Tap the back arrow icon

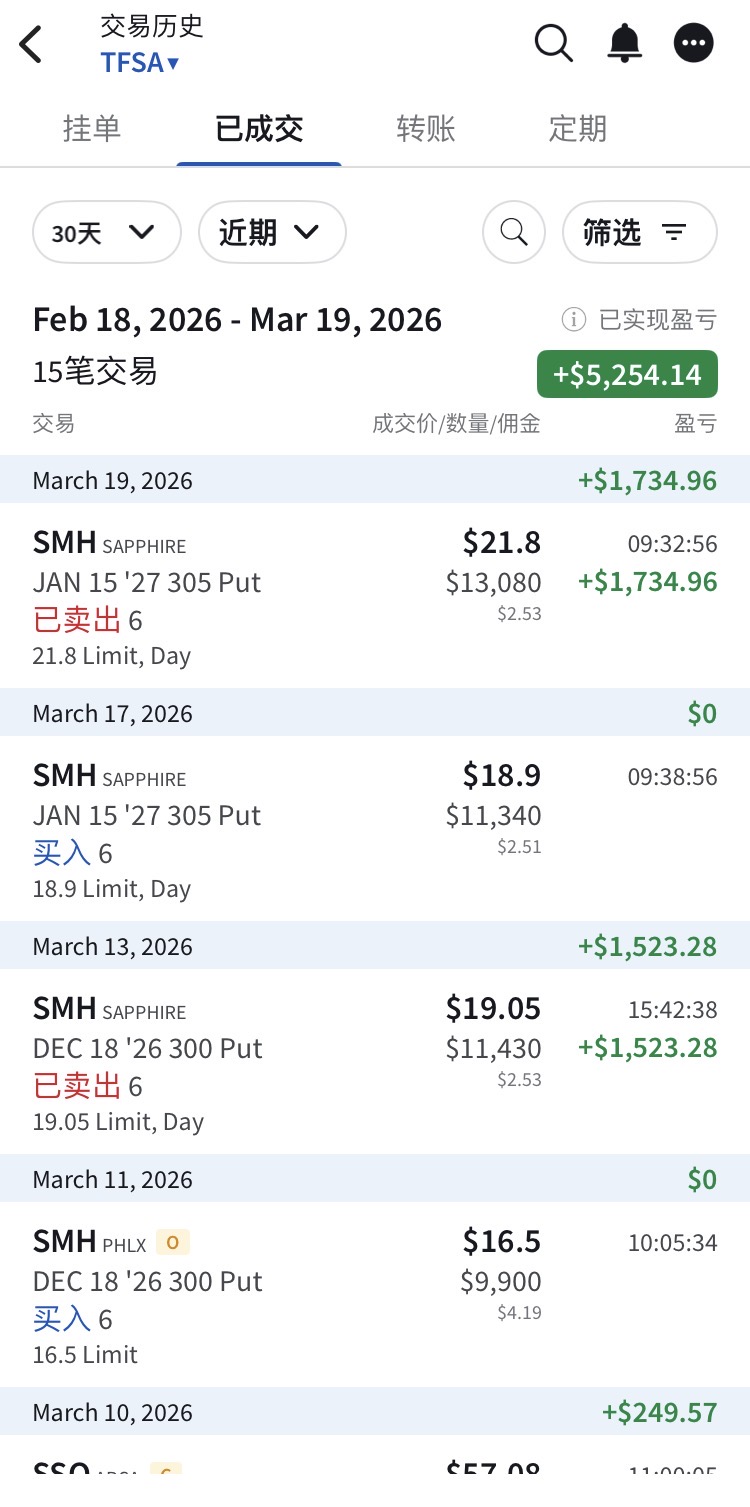coord(32,44)
